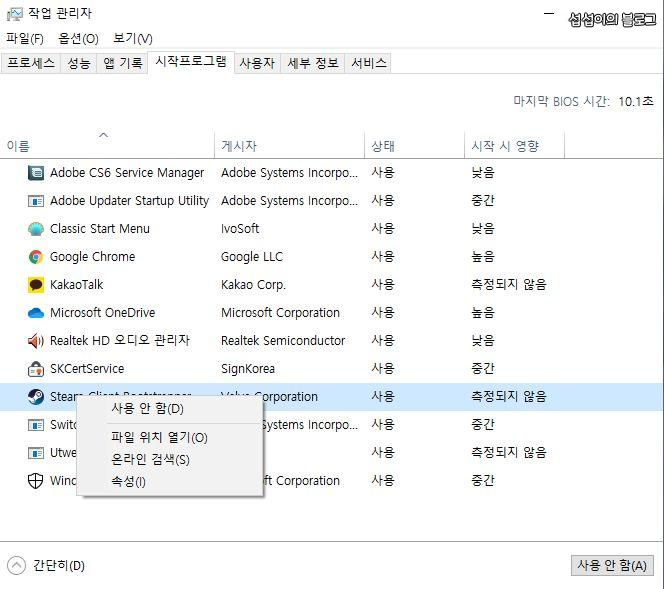The width and height of the screenshot is (664, 589).
Task: Select the Google Chrome entry name
Action: click(93, 257)
